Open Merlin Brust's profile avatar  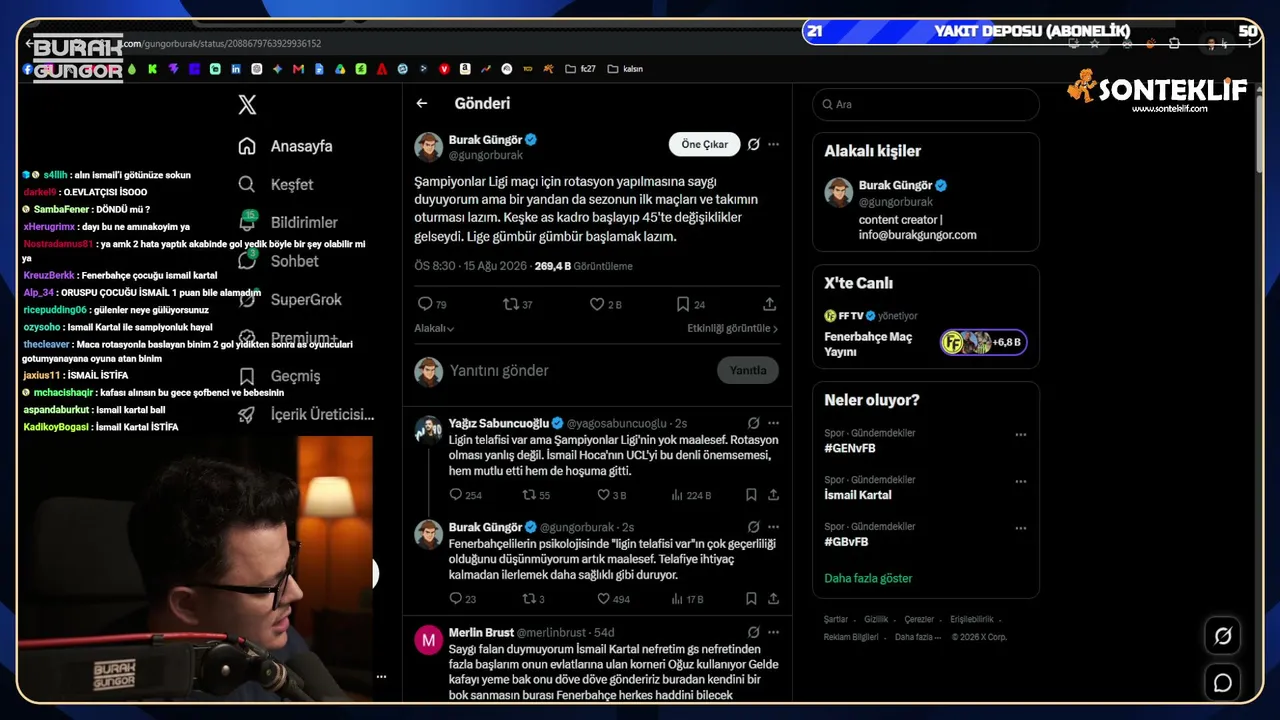point(429,640)
